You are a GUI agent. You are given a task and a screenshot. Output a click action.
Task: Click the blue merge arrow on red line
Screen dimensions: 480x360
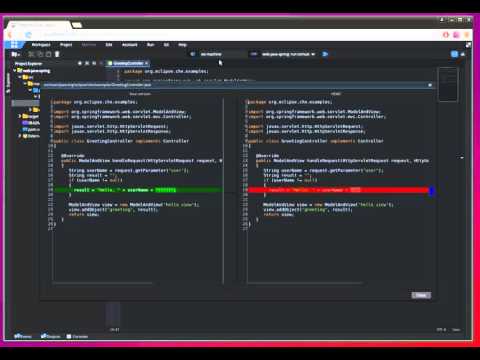432,191
